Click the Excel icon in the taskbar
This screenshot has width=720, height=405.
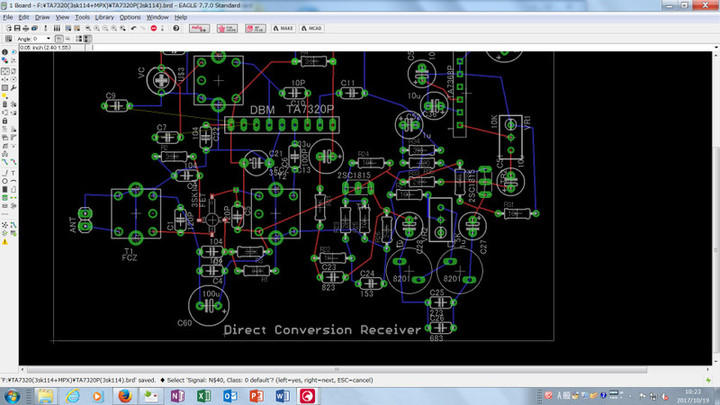click(x=202, y=396)
